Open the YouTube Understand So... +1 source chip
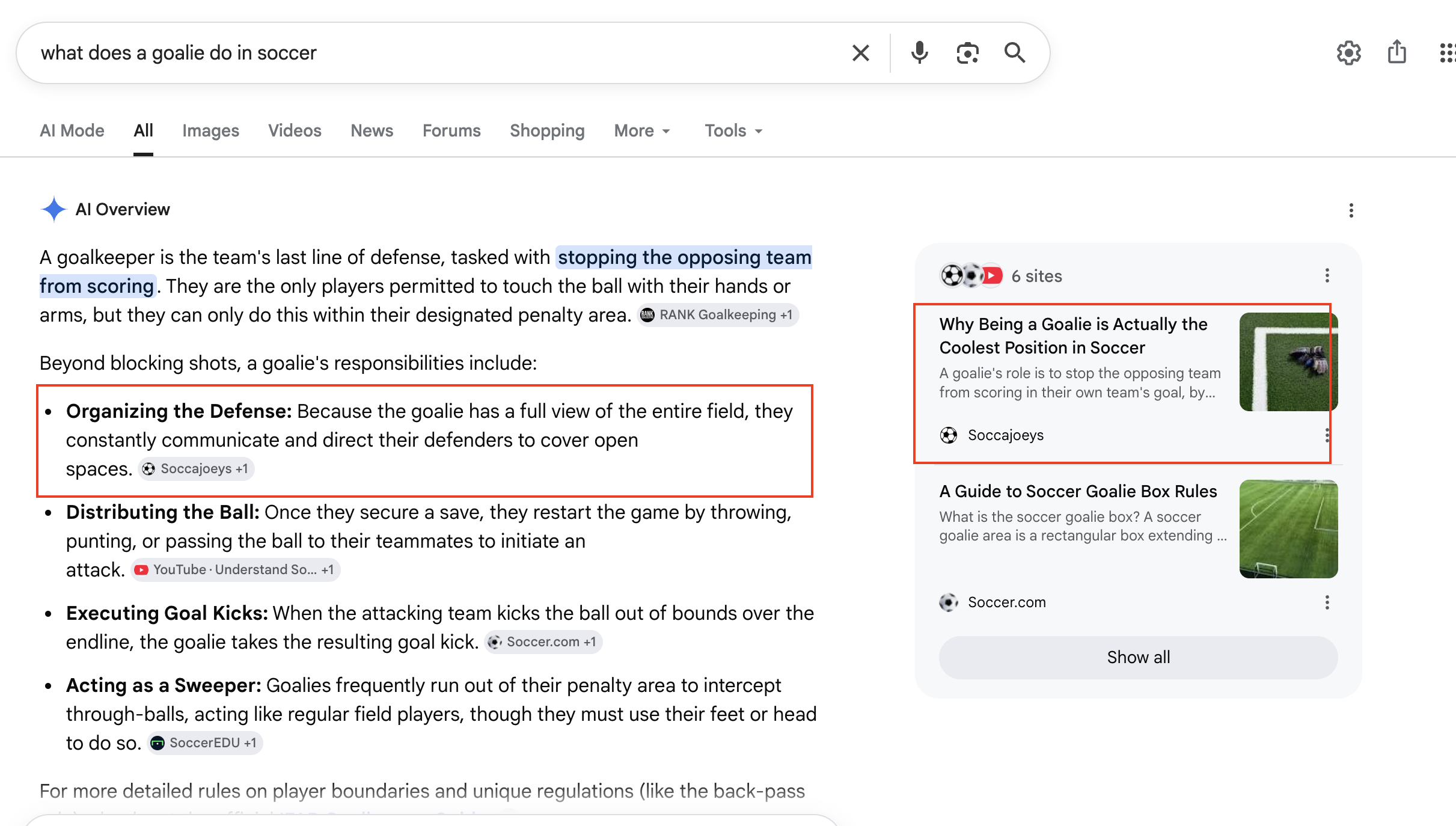Viewport: 1456px width, 826px height. point(236,570)
